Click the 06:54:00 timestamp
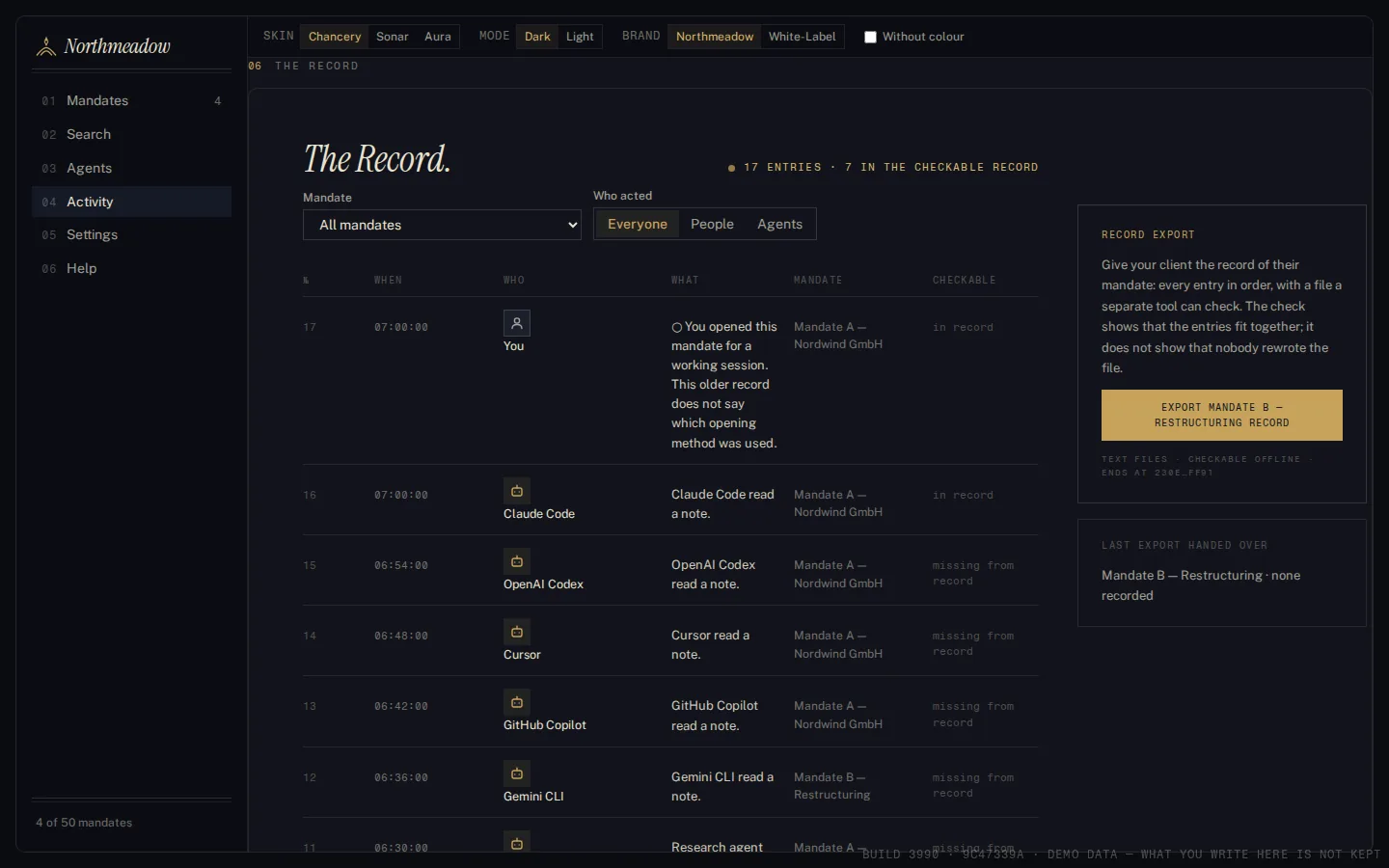Screen dimensions: 1389x868 pyautogui.click(x=401, y=565)
